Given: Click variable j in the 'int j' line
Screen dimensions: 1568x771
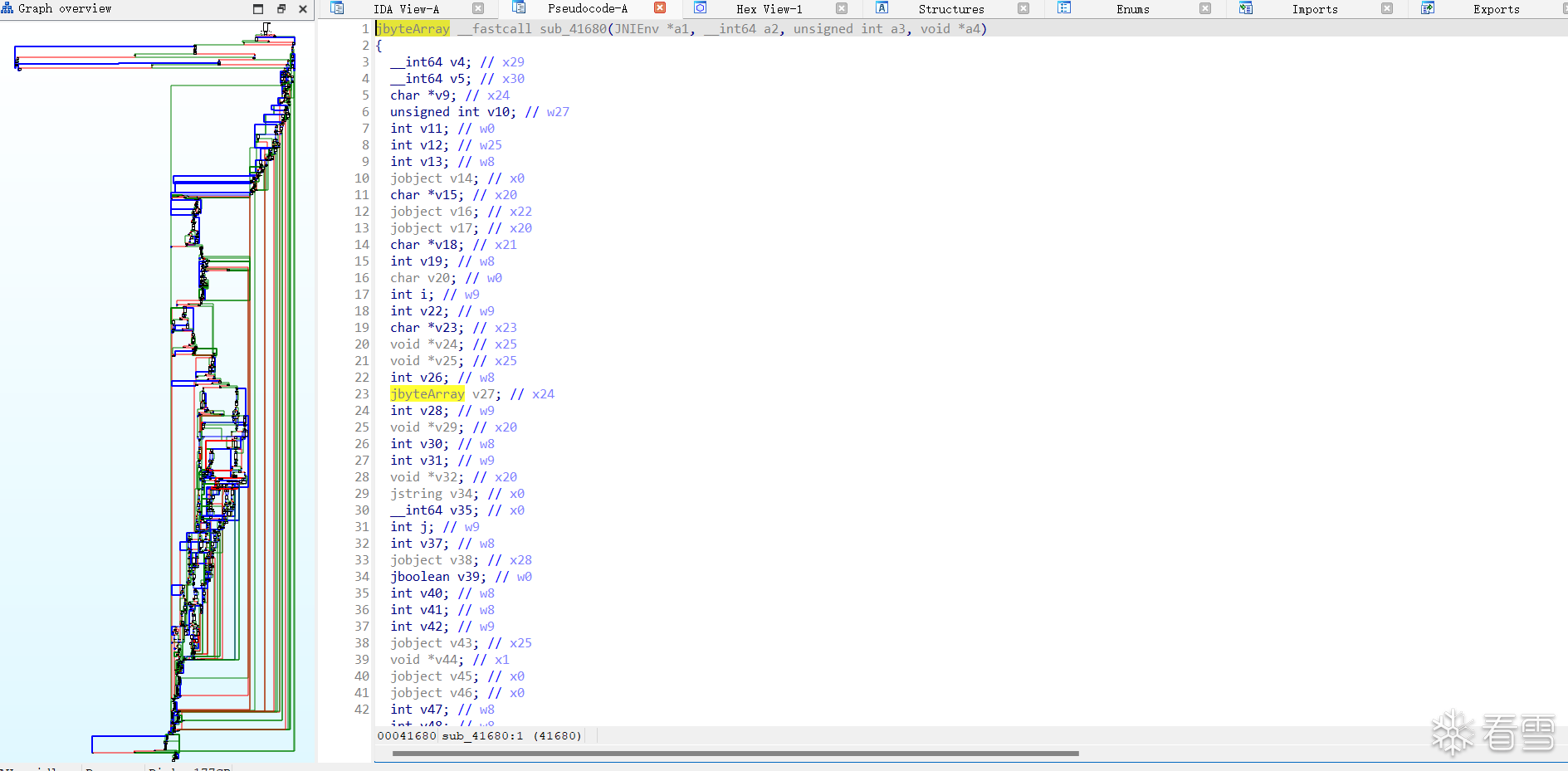Looking at the screenshot, I should tap(423, 527).
